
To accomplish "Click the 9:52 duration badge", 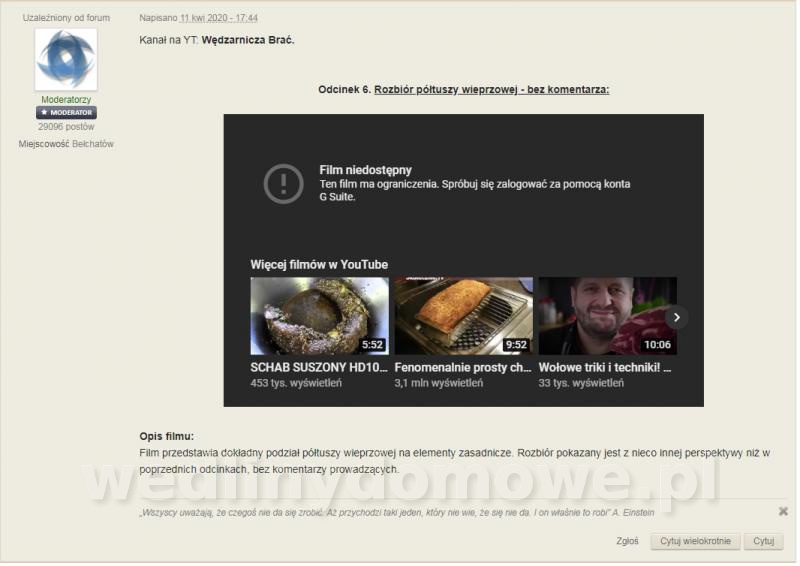I will click(x=516, y=345).
